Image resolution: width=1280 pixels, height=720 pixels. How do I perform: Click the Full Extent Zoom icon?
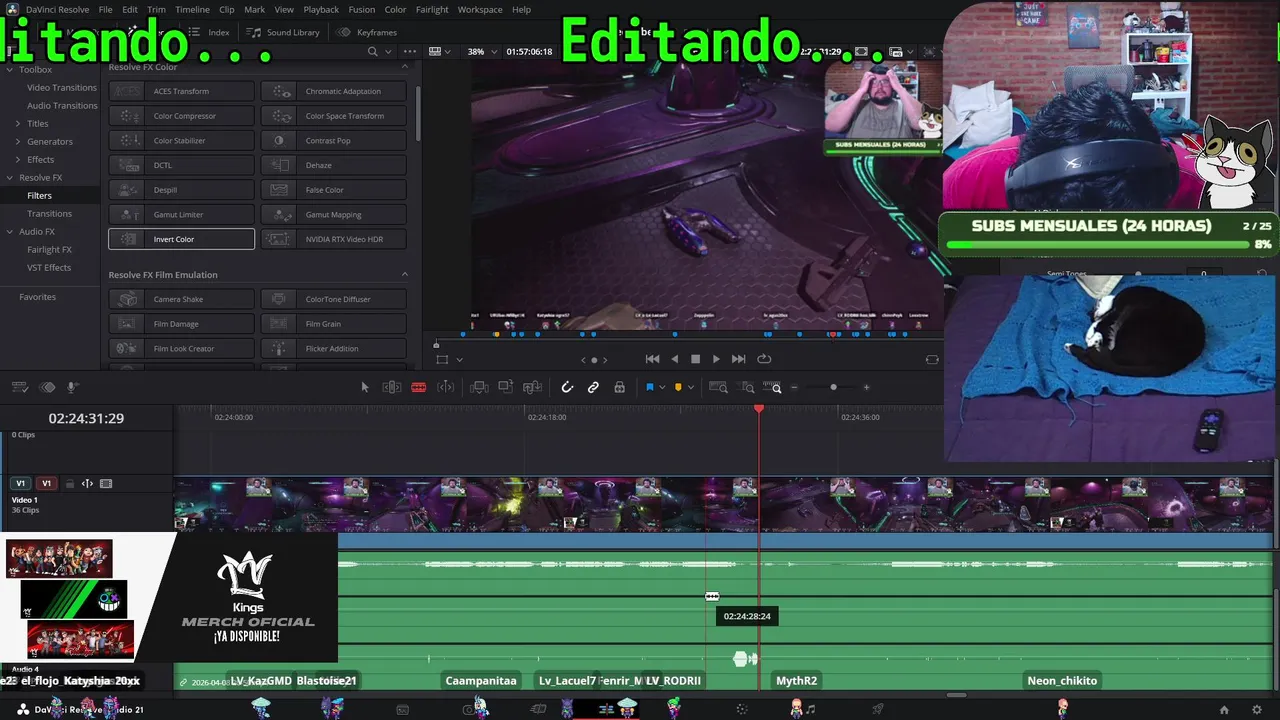pyautogui.click(x=718, y=387)
